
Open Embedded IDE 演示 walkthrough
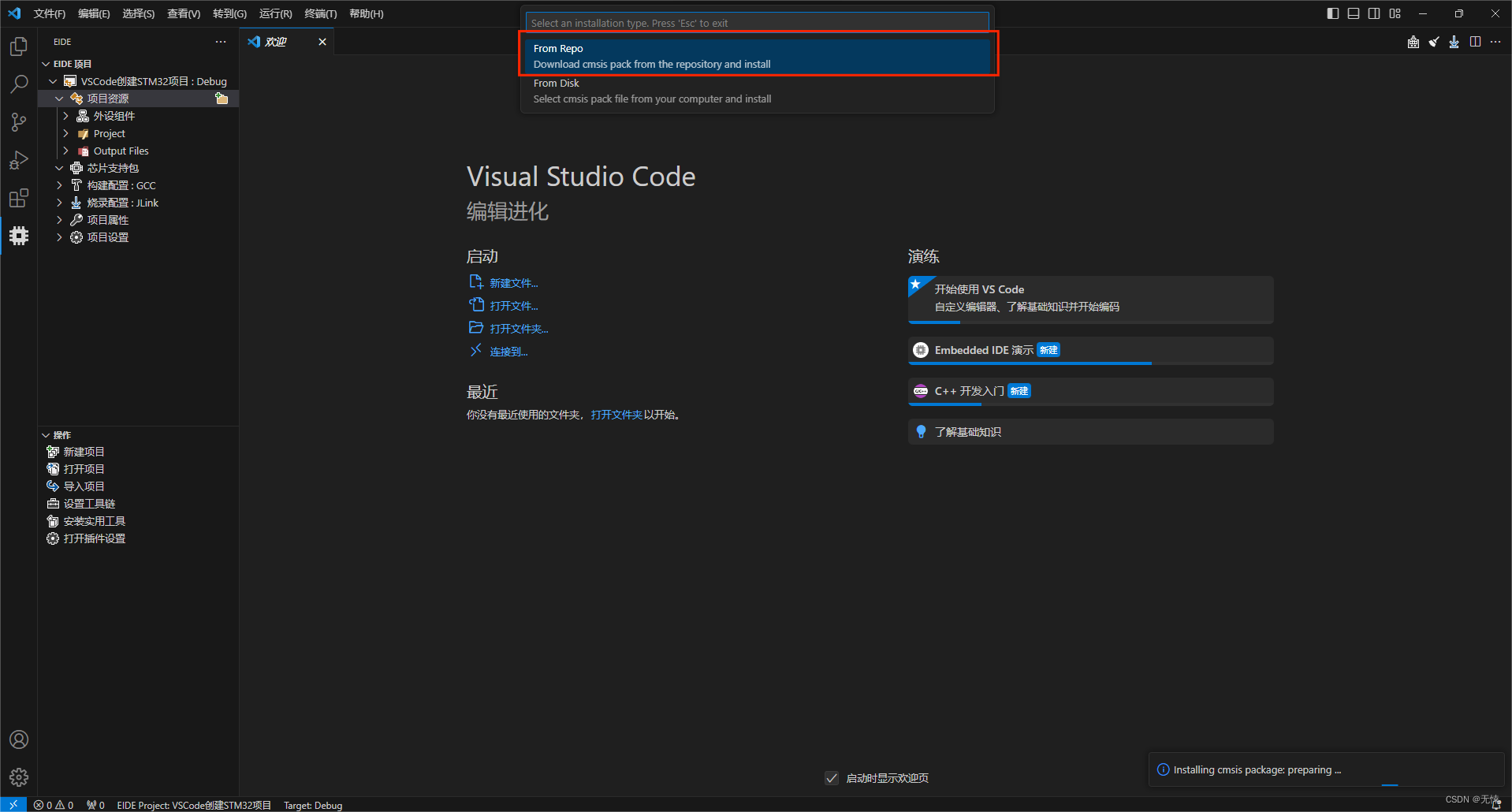click(x=1091, y=351)
